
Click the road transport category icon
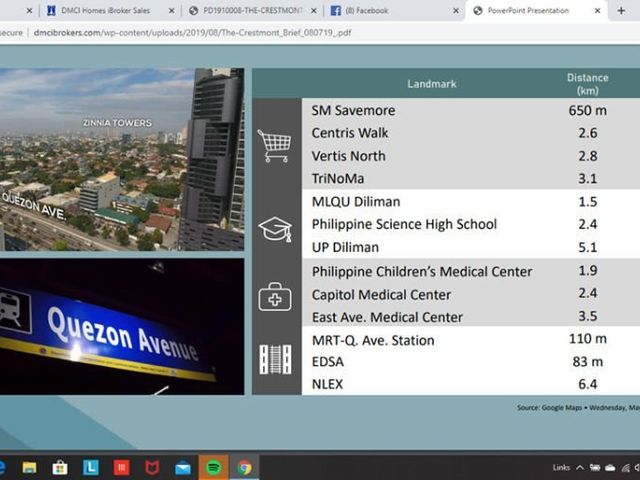tap(276, 360)
